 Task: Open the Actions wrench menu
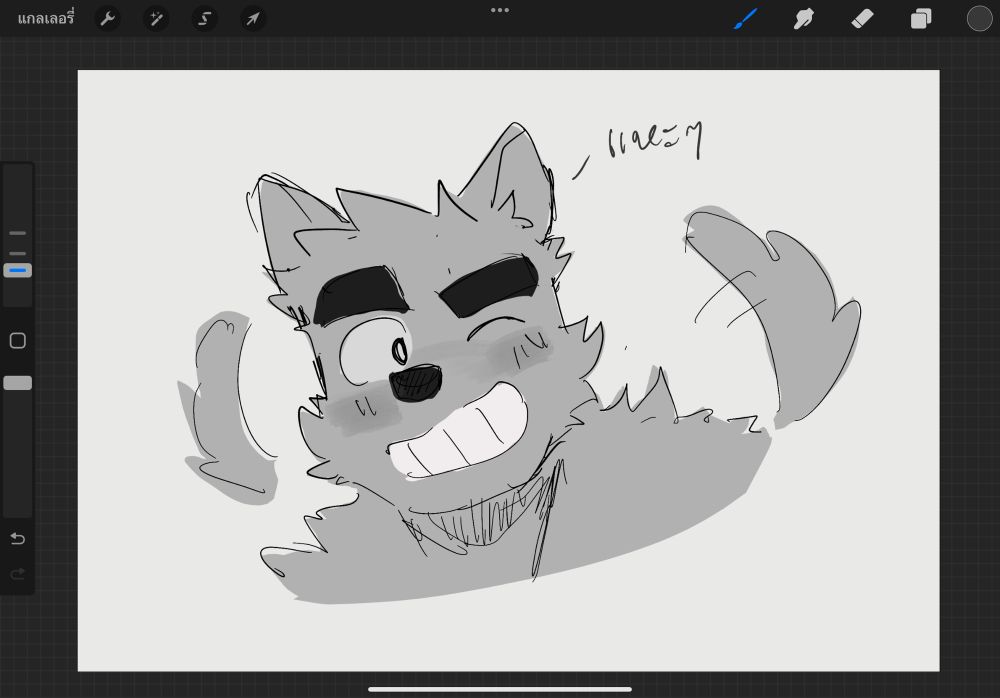[107, 19]
